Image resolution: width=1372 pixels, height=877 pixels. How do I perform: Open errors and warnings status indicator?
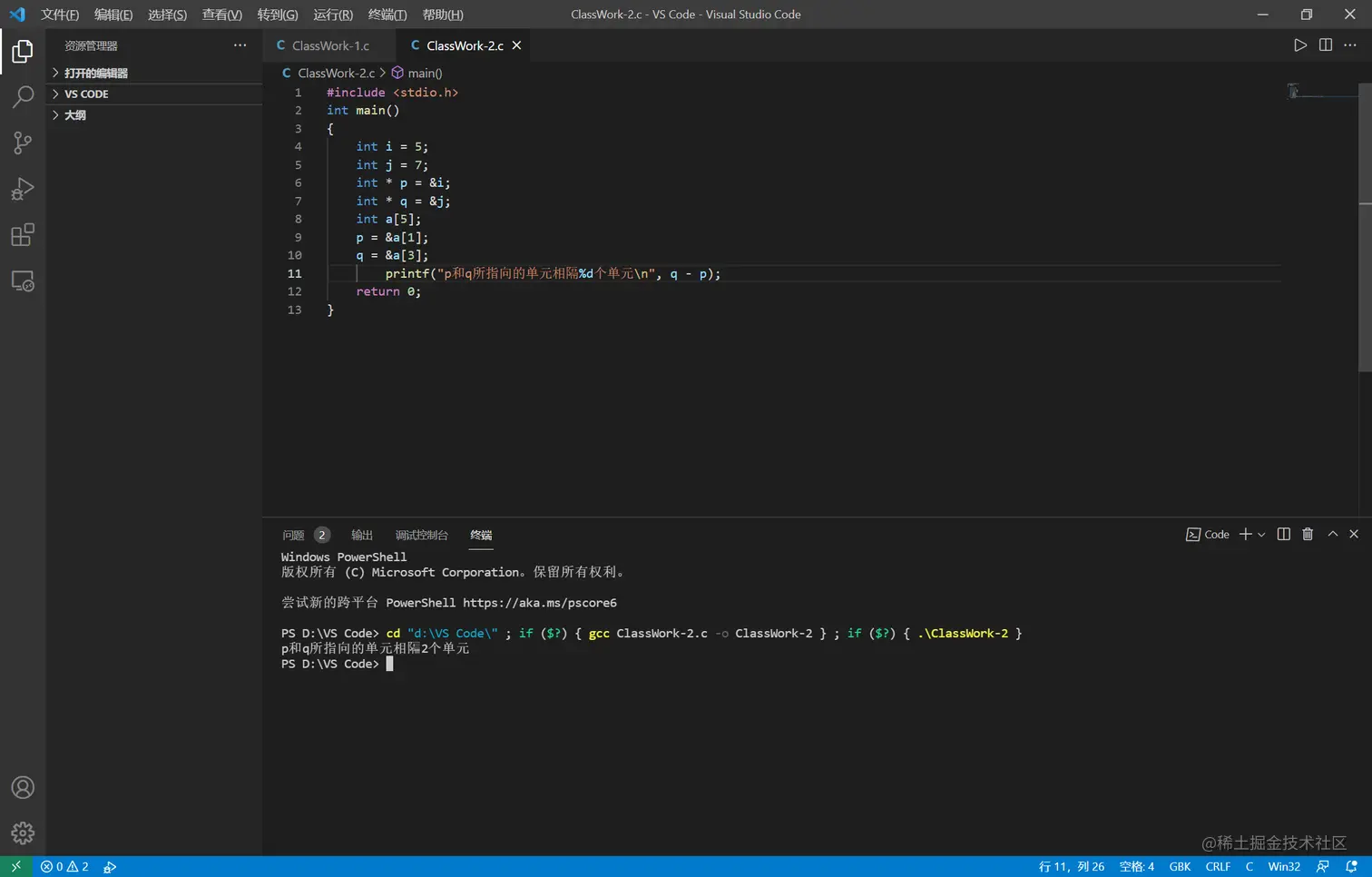click(64, 867)
